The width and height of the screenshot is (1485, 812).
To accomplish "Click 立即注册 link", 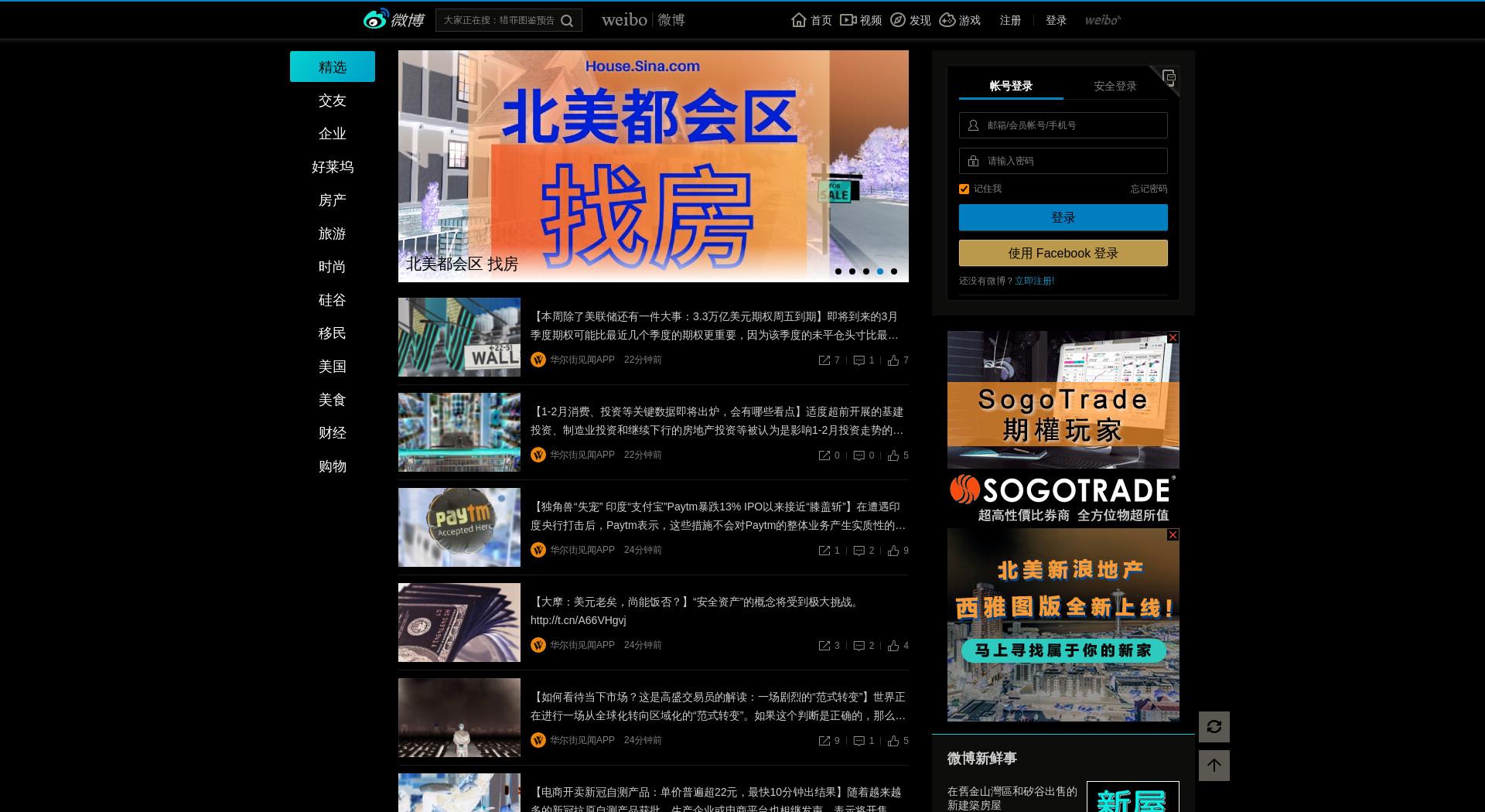I will tap(1034, 281).
